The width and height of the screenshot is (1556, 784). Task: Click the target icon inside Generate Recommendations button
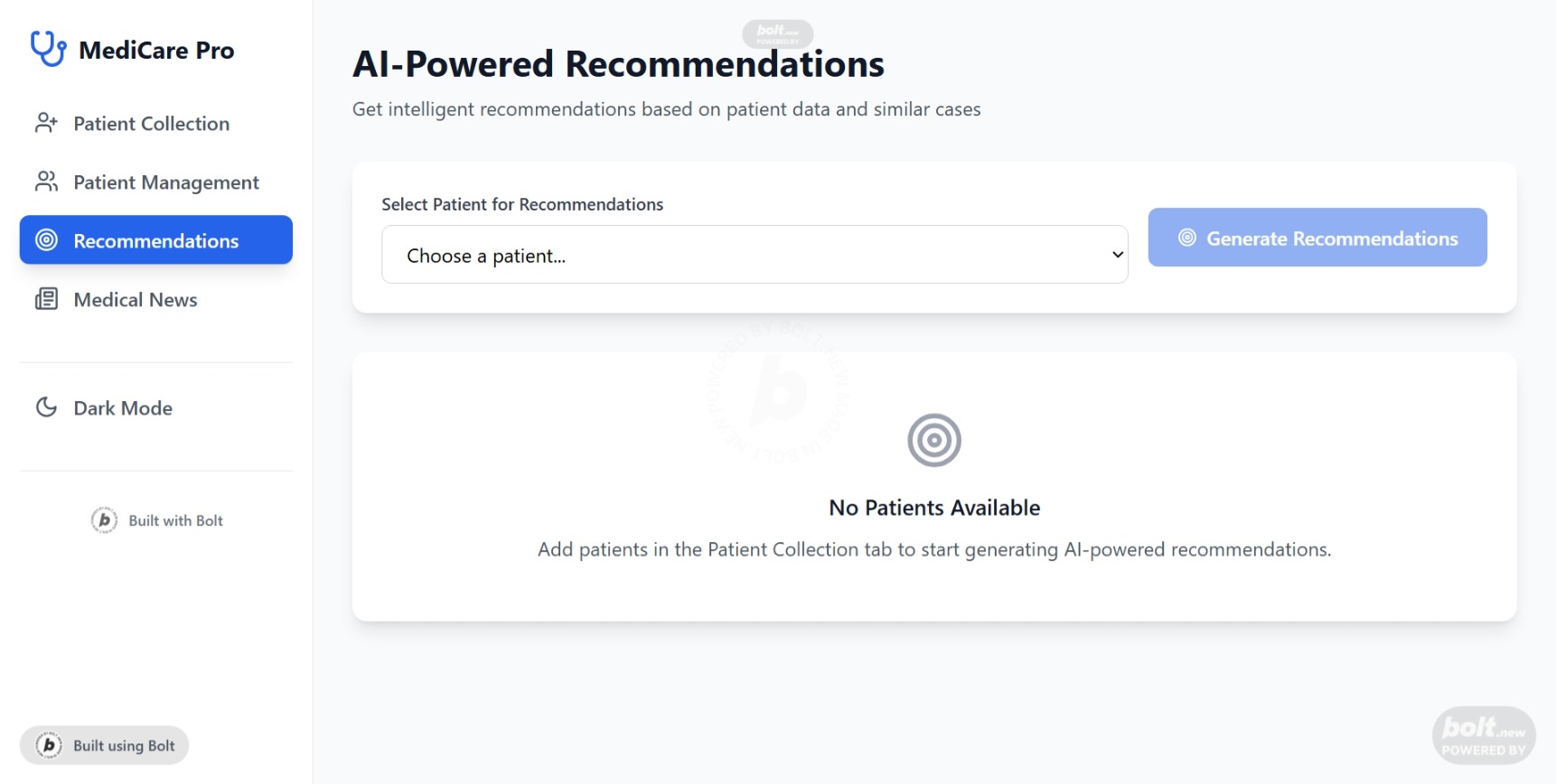(x=1187, y=238)
